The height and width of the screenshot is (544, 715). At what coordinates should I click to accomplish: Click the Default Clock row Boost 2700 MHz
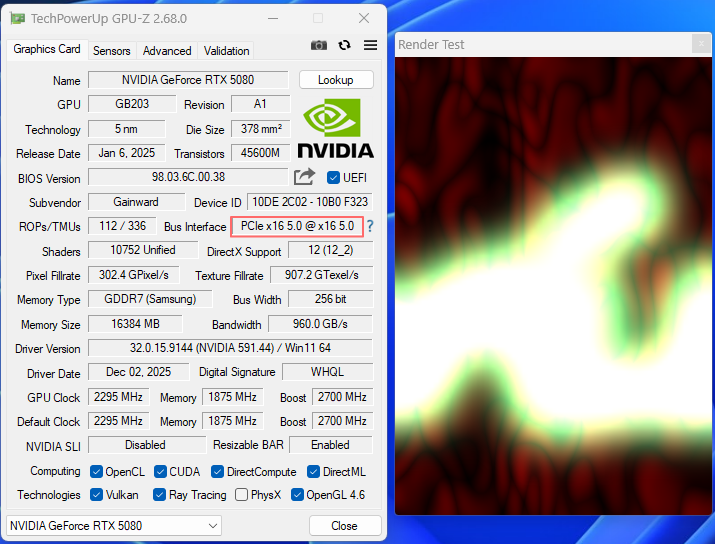(x=342, y=421)
